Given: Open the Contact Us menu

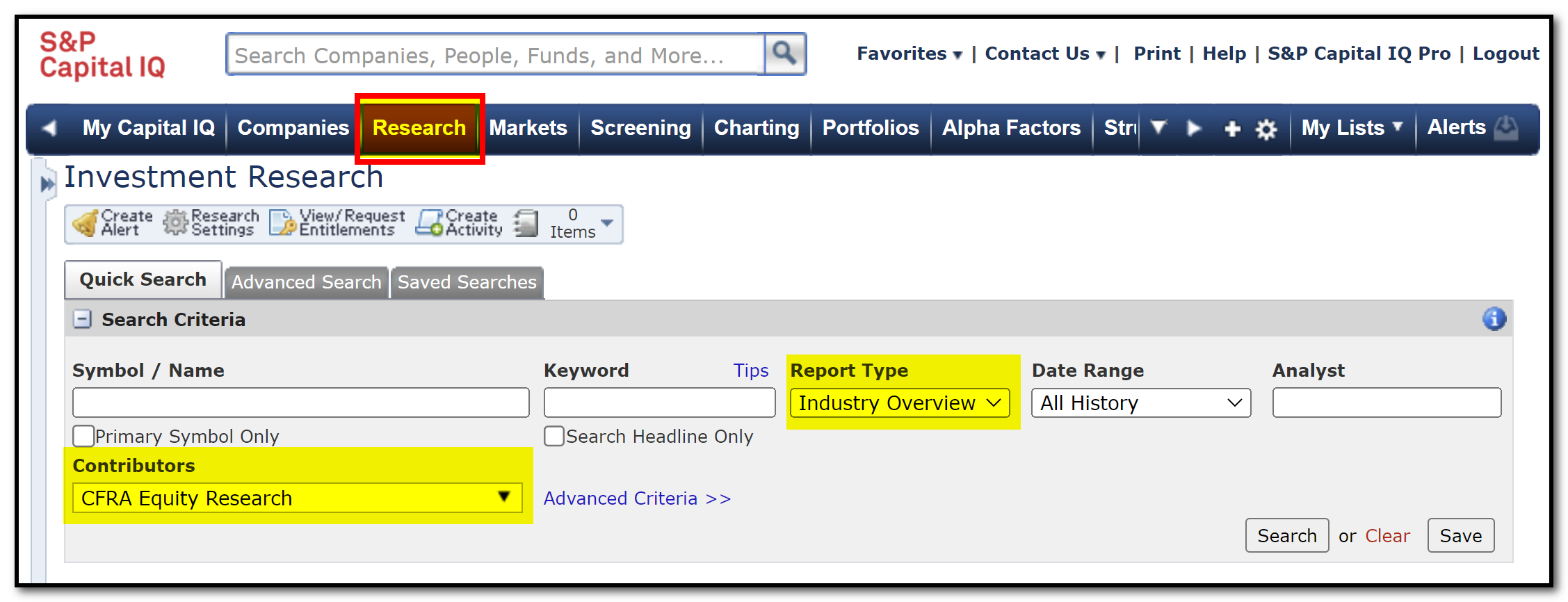Looking at the screenshot, I should [1045, 54].
